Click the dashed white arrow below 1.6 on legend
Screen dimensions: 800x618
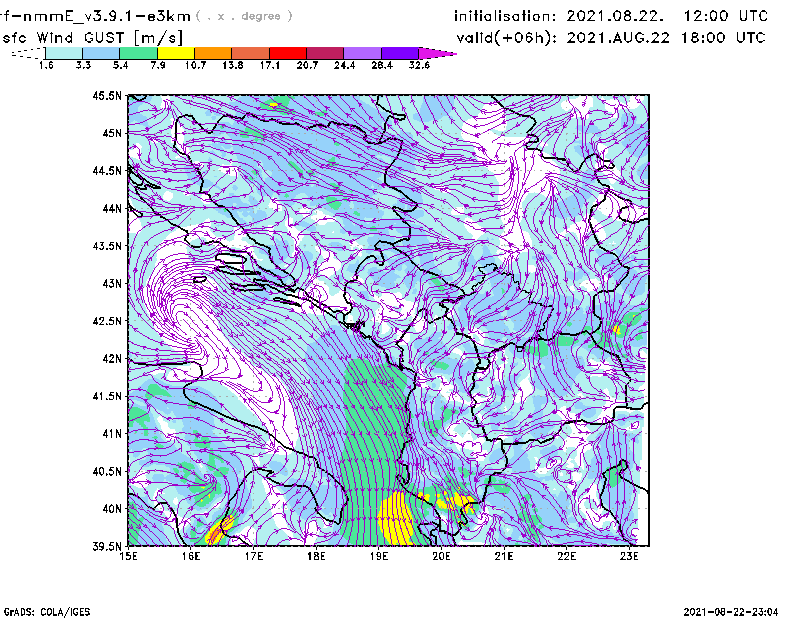point(28,53)
